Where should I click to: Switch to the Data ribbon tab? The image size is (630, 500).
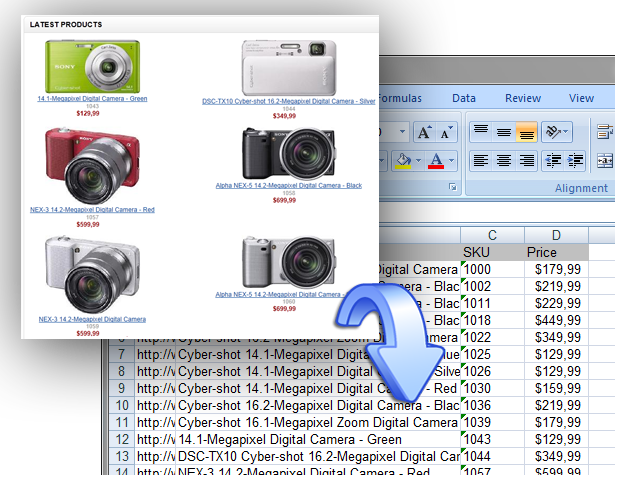pos(464,98)
